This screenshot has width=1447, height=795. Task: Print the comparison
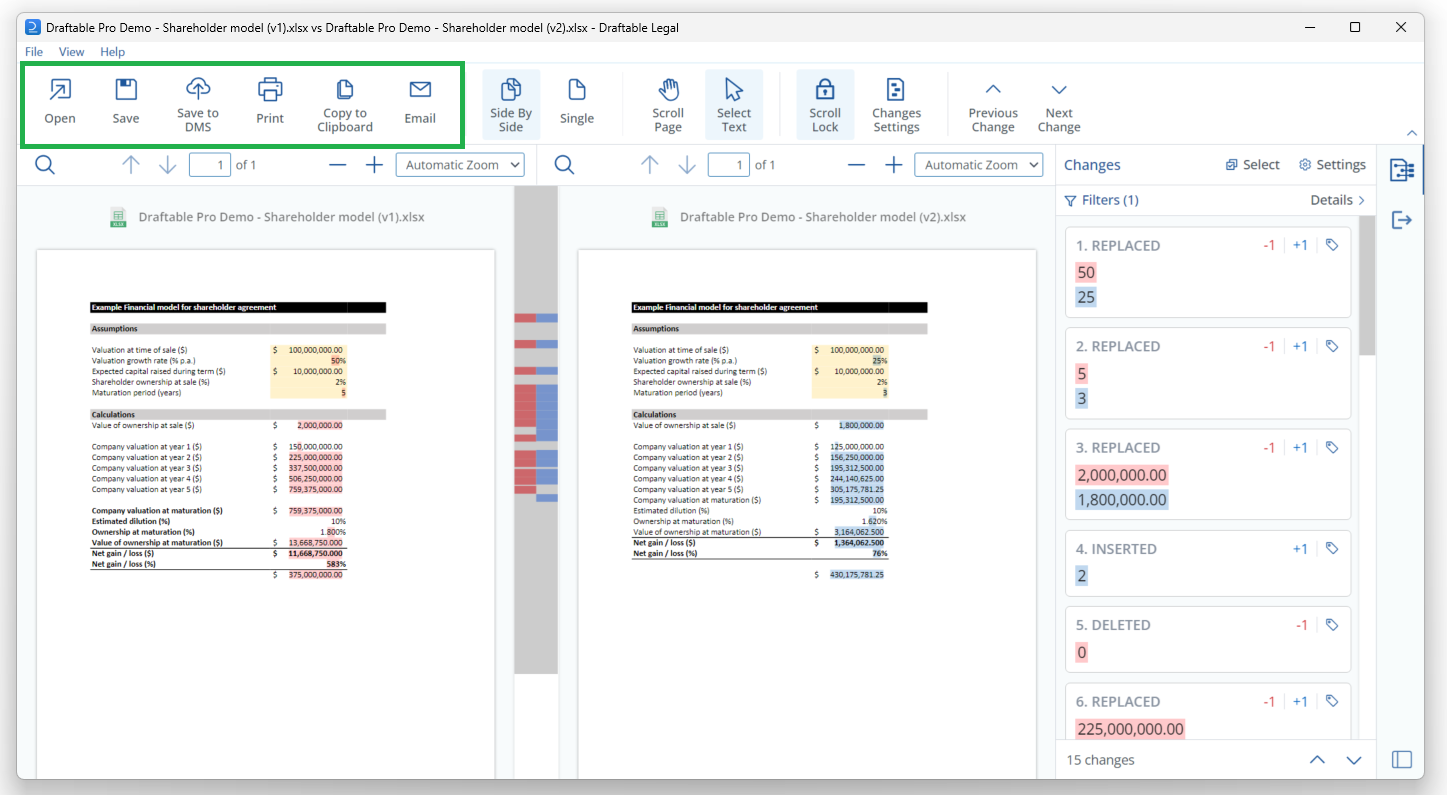(270, 103)
